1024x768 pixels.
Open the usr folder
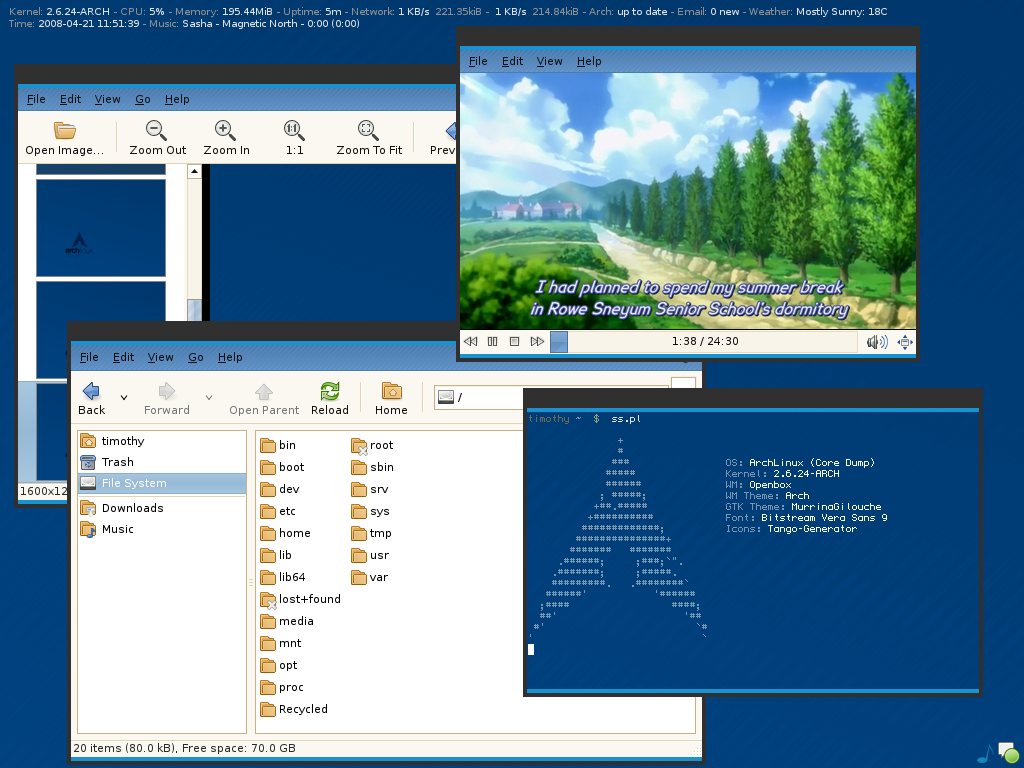tap(370, 555)
